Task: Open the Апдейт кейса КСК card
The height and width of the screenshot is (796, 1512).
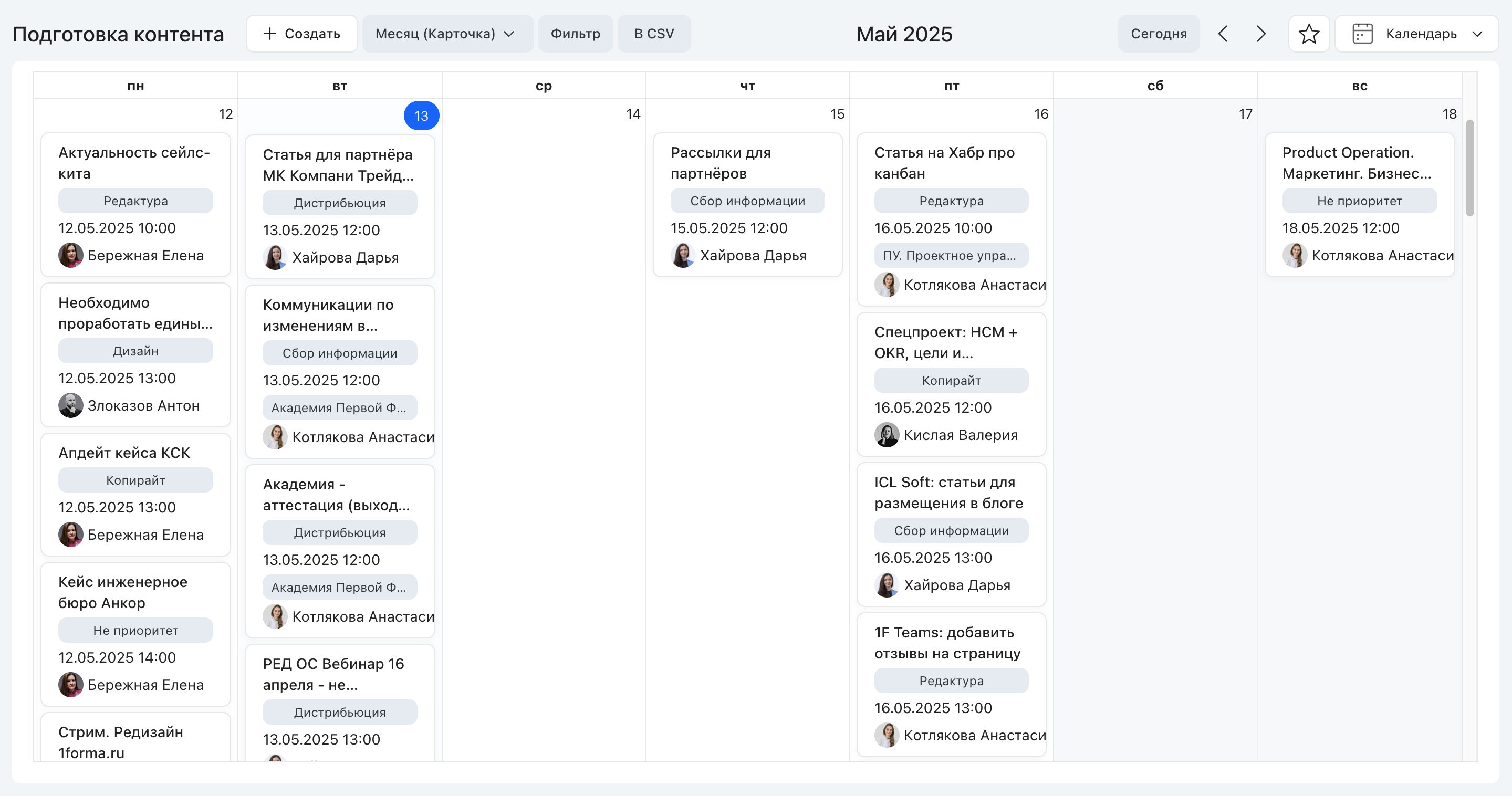Action: 135,494
